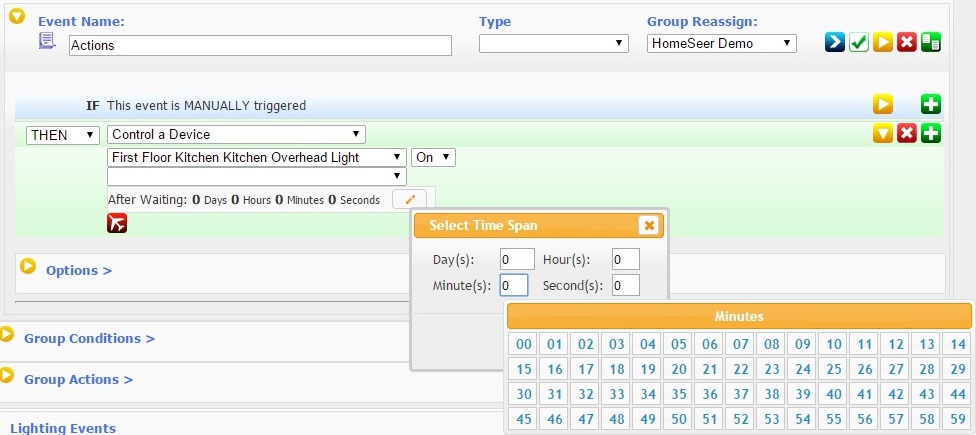
Task: Select 14 in the Minutes picker
Action: 958,344
